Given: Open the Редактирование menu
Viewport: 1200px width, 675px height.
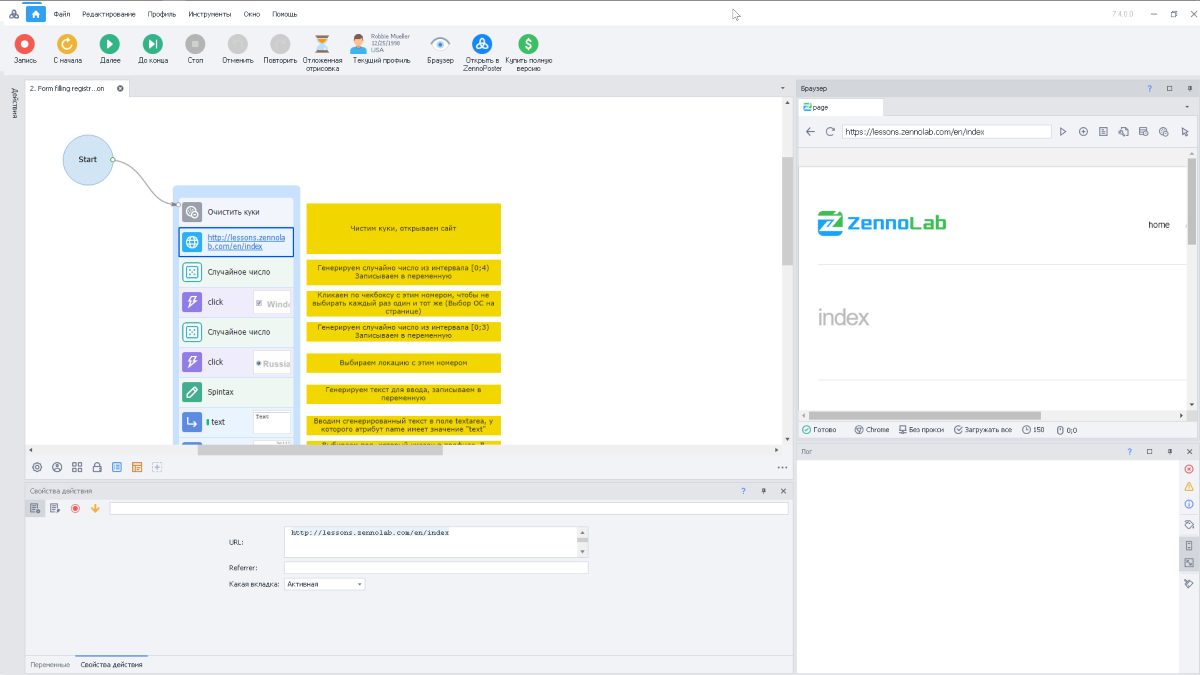Looking at the screenshot, I should coord(109,14).
